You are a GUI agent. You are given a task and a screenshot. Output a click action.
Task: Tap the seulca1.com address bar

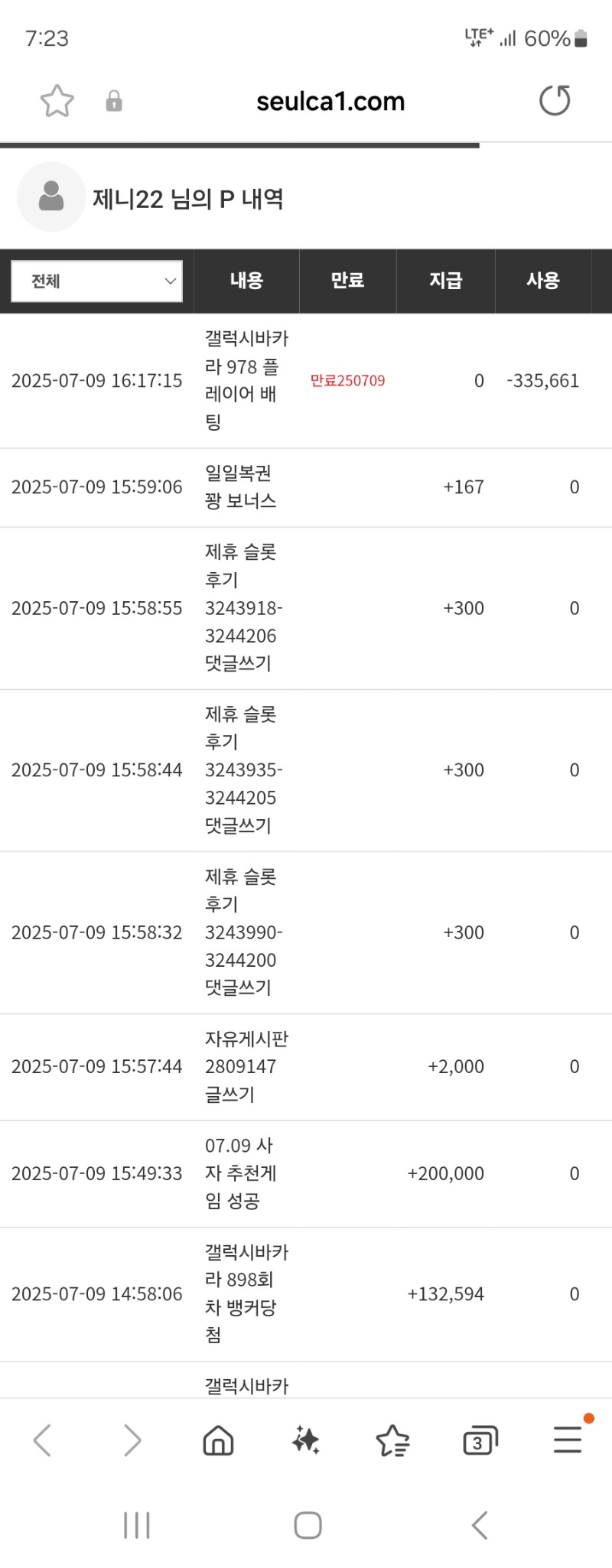(330, 101)
